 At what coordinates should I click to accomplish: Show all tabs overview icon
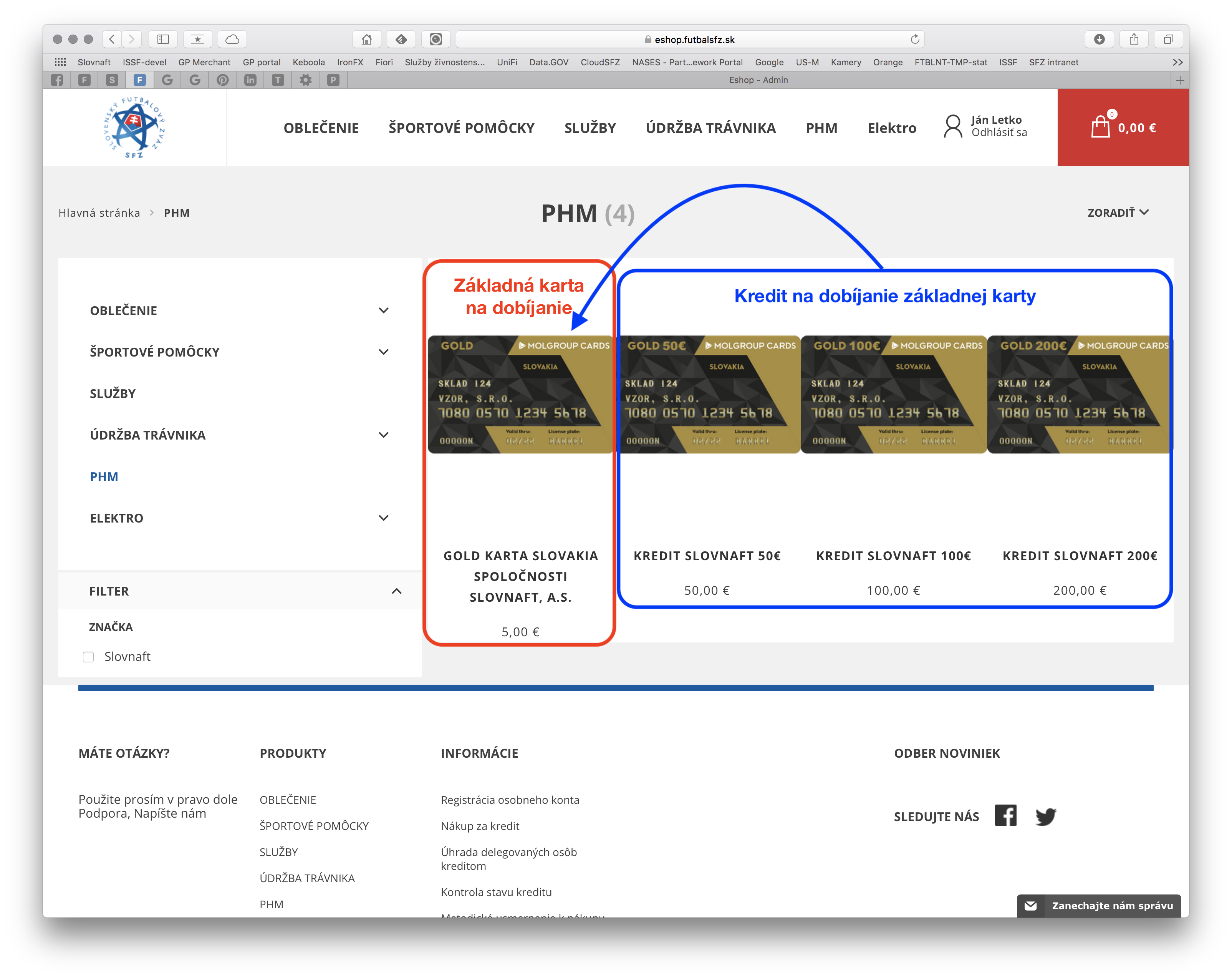coord(1169,39)
